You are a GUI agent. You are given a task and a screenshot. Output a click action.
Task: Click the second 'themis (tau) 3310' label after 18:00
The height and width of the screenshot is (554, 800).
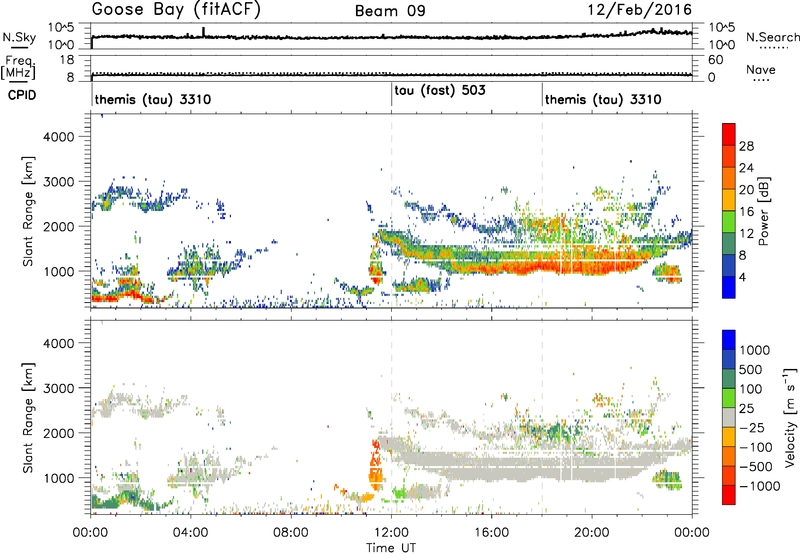[x=603, y=99]
